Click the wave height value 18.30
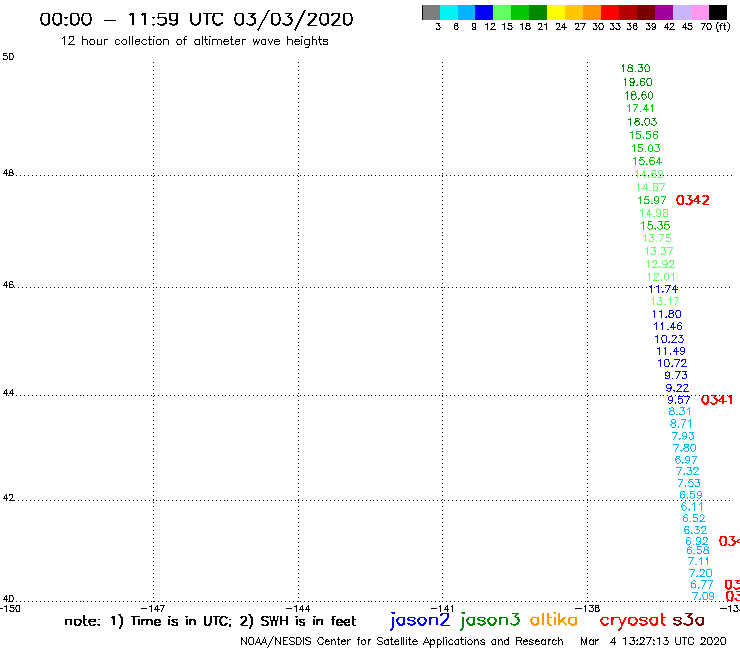The height and width of the screenshot is (650, 740). (635, 68)
